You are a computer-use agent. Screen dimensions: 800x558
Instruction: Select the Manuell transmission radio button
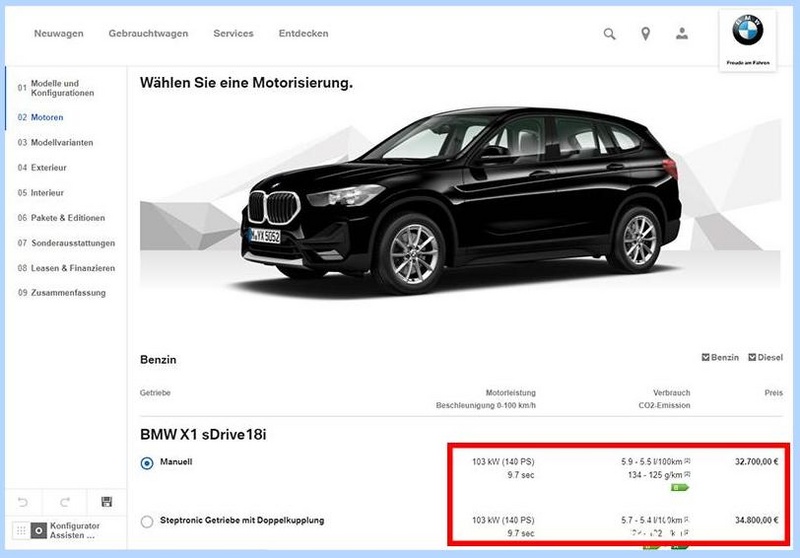point(147,463)
